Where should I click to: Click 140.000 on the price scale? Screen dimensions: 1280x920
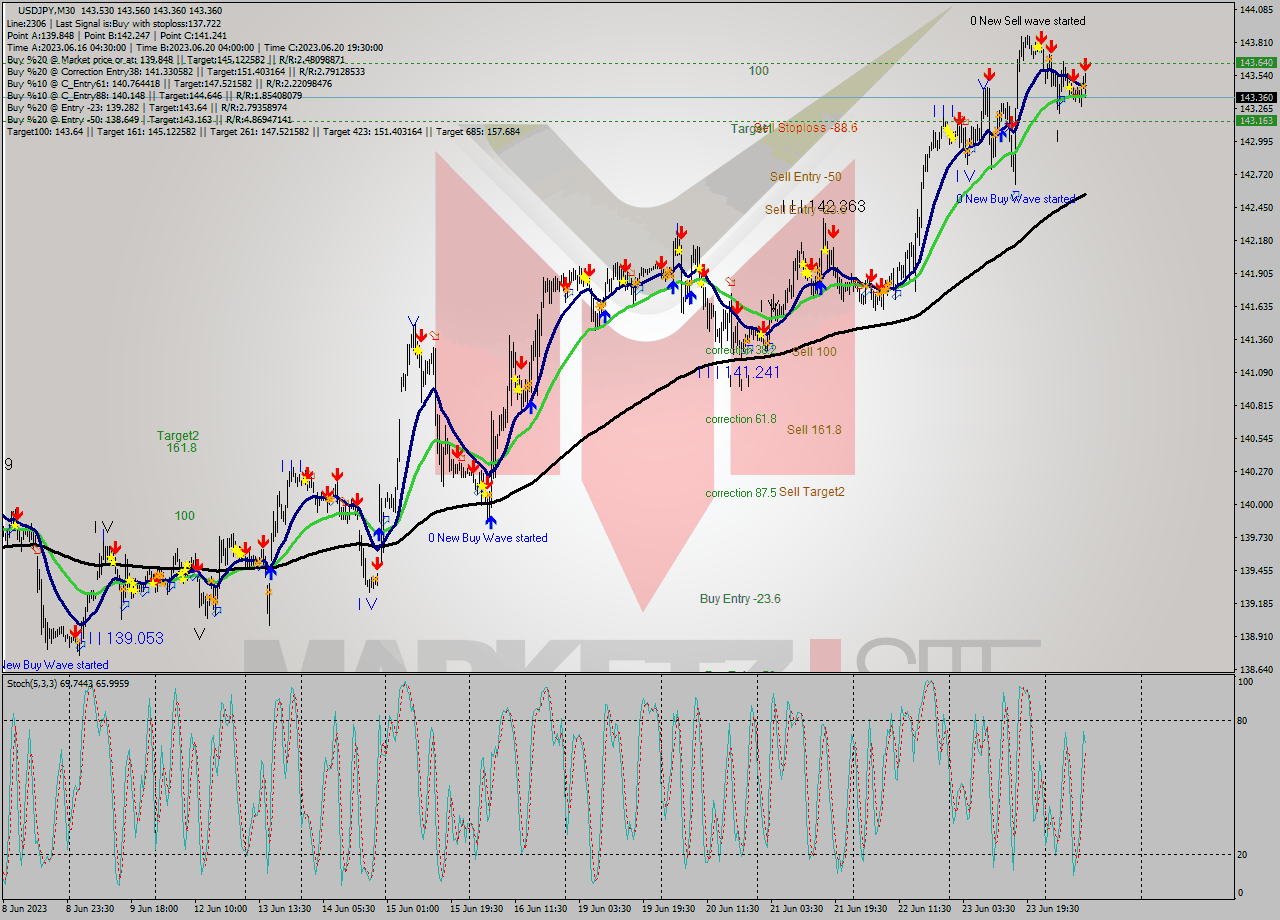[x=1255, y=505]
